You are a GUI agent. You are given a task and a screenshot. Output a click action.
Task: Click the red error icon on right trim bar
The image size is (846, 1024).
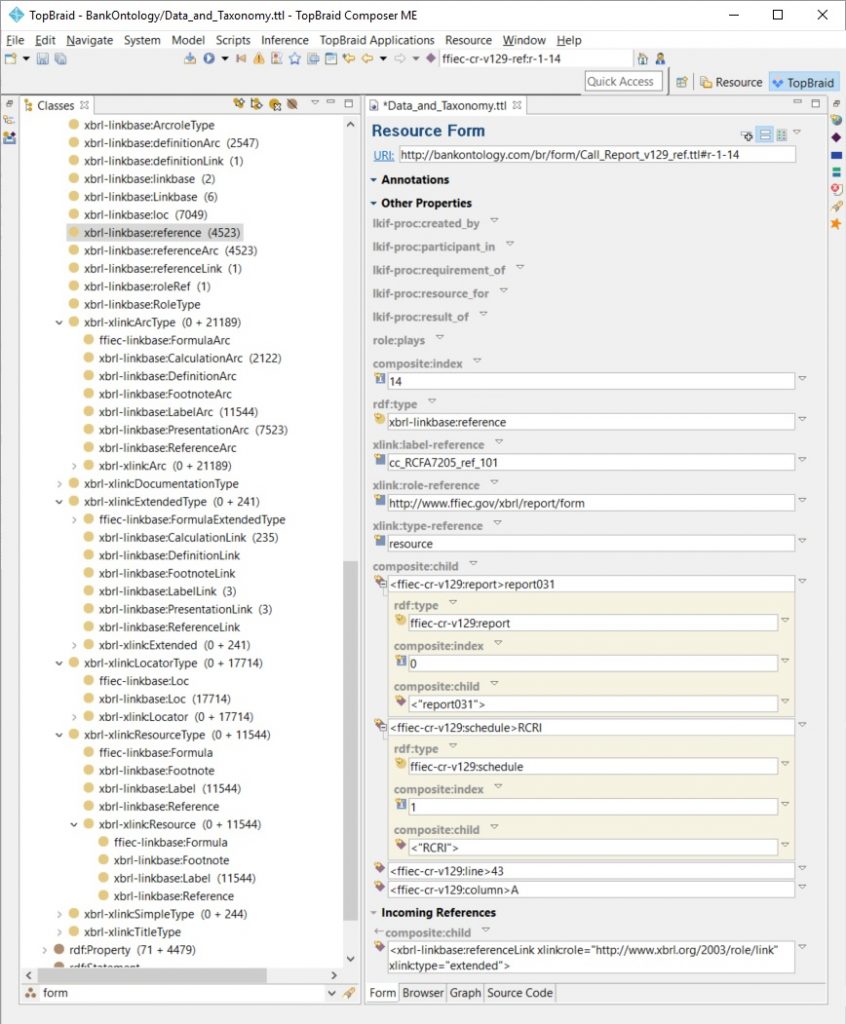point(836,189)
